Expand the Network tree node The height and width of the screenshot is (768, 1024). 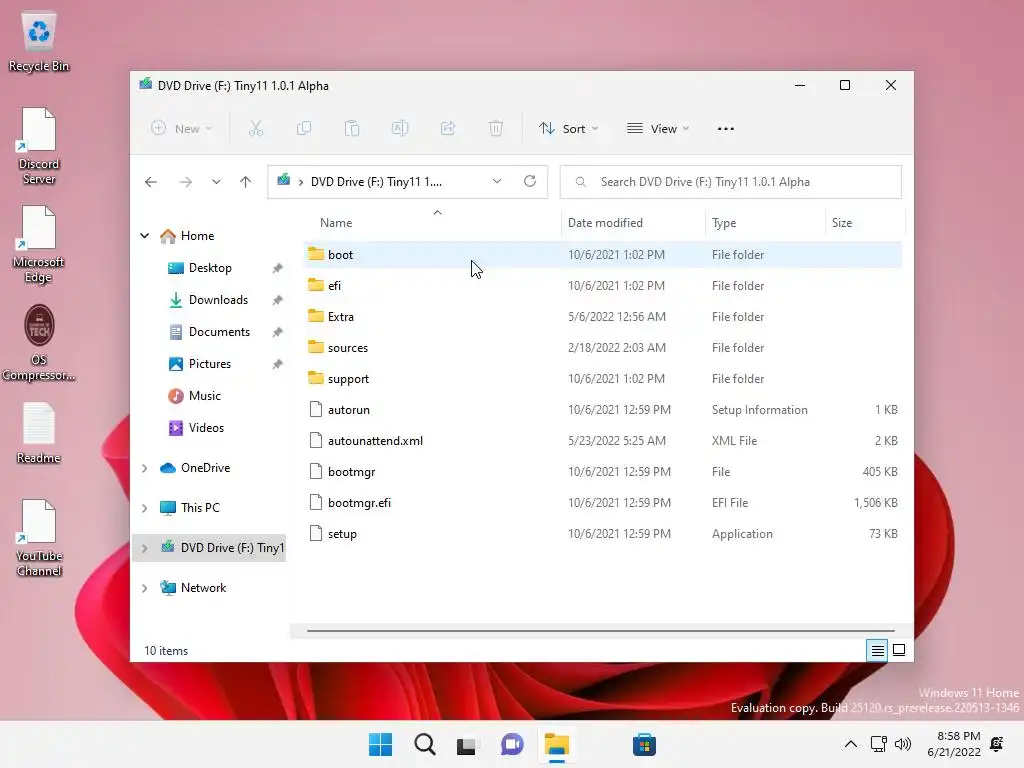click(144, 588)
